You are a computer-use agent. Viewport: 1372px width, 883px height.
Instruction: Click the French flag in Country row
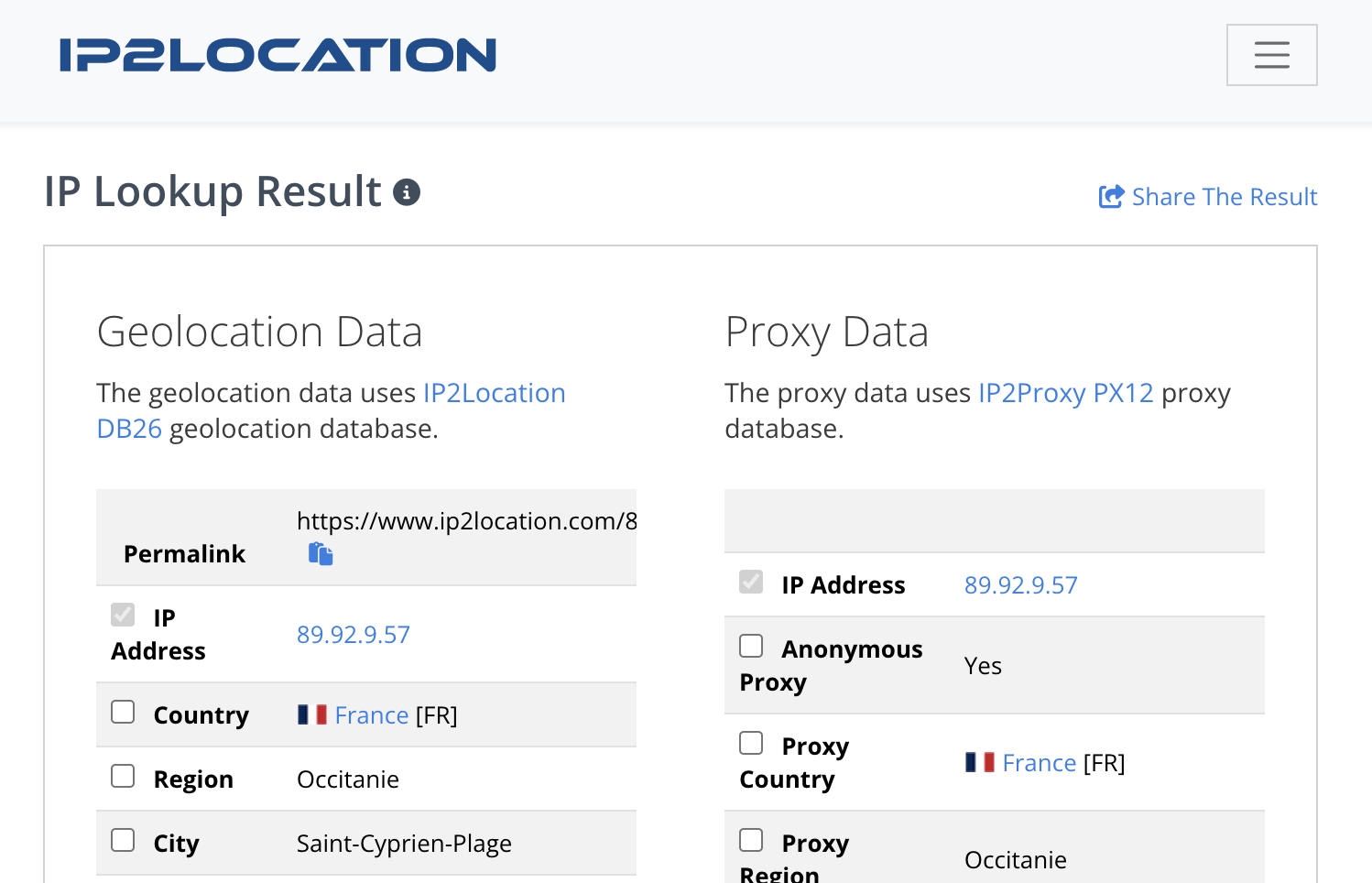point(312,714)
